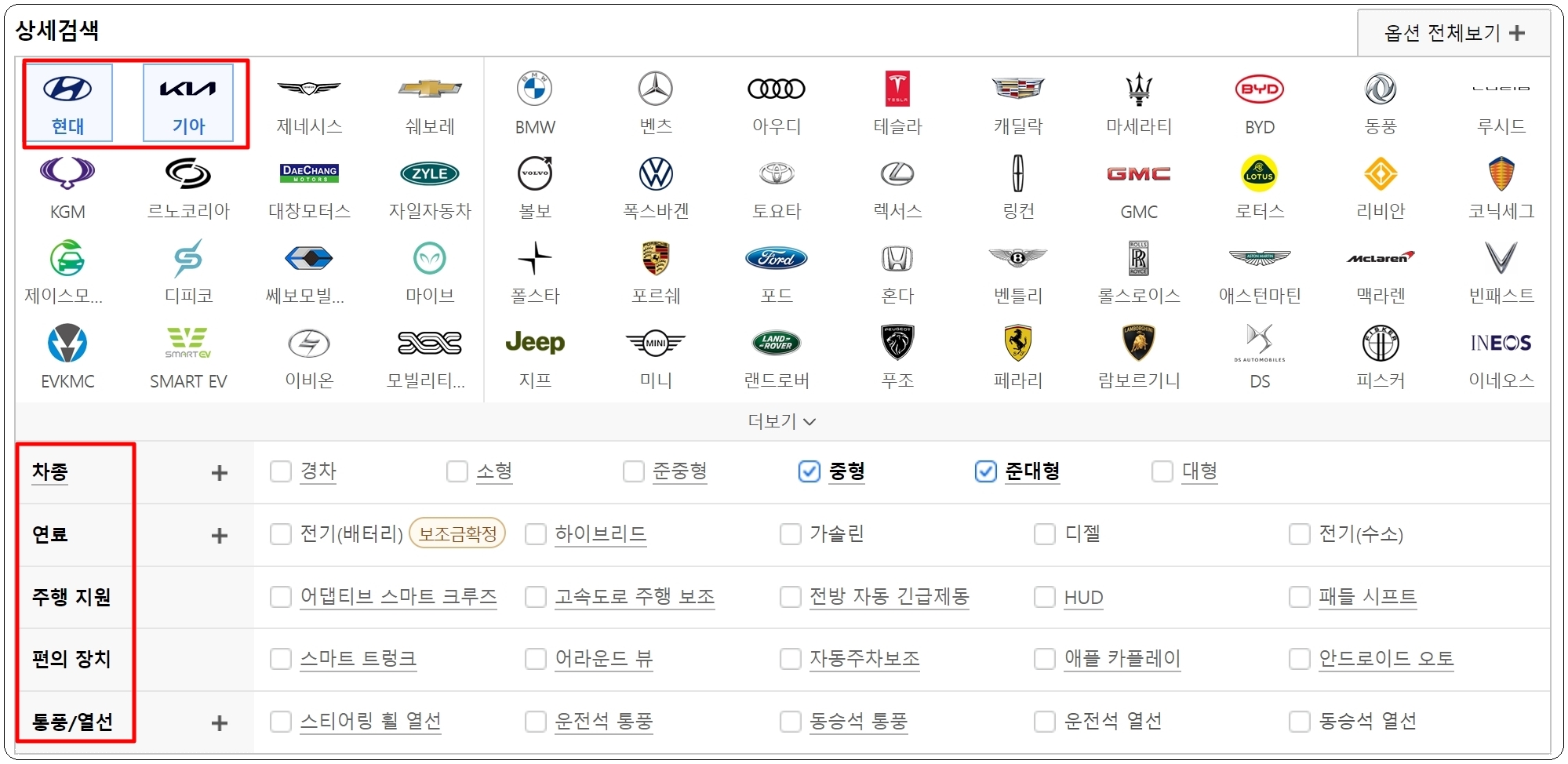The width and height of the screenshot is (1568, 764).
Task: Open 옵션 전체보기 to view all options
Action: tap(1454, 33)
